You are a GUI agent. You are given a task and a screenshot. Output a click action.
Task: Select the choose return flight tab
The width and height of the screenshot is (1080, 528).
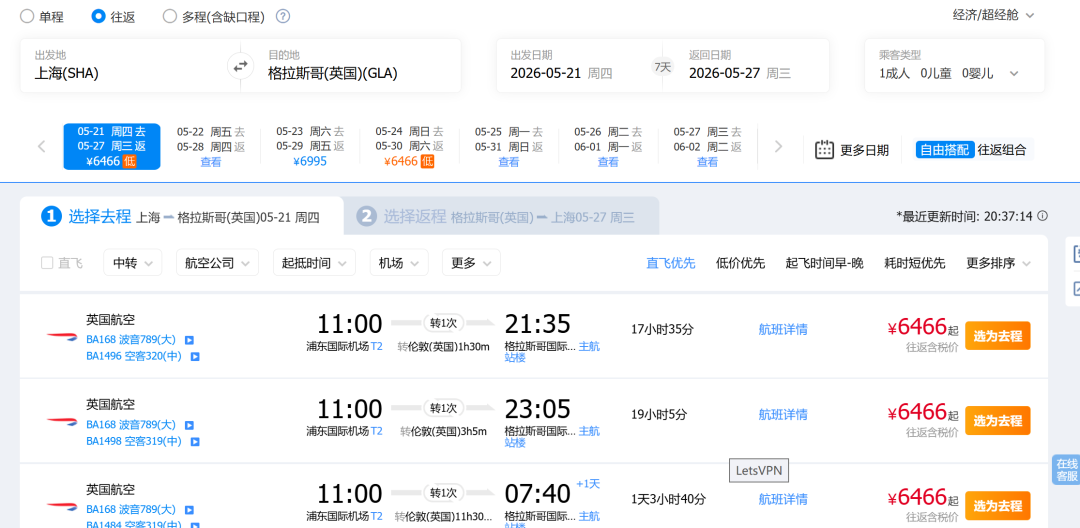(501, 217)
